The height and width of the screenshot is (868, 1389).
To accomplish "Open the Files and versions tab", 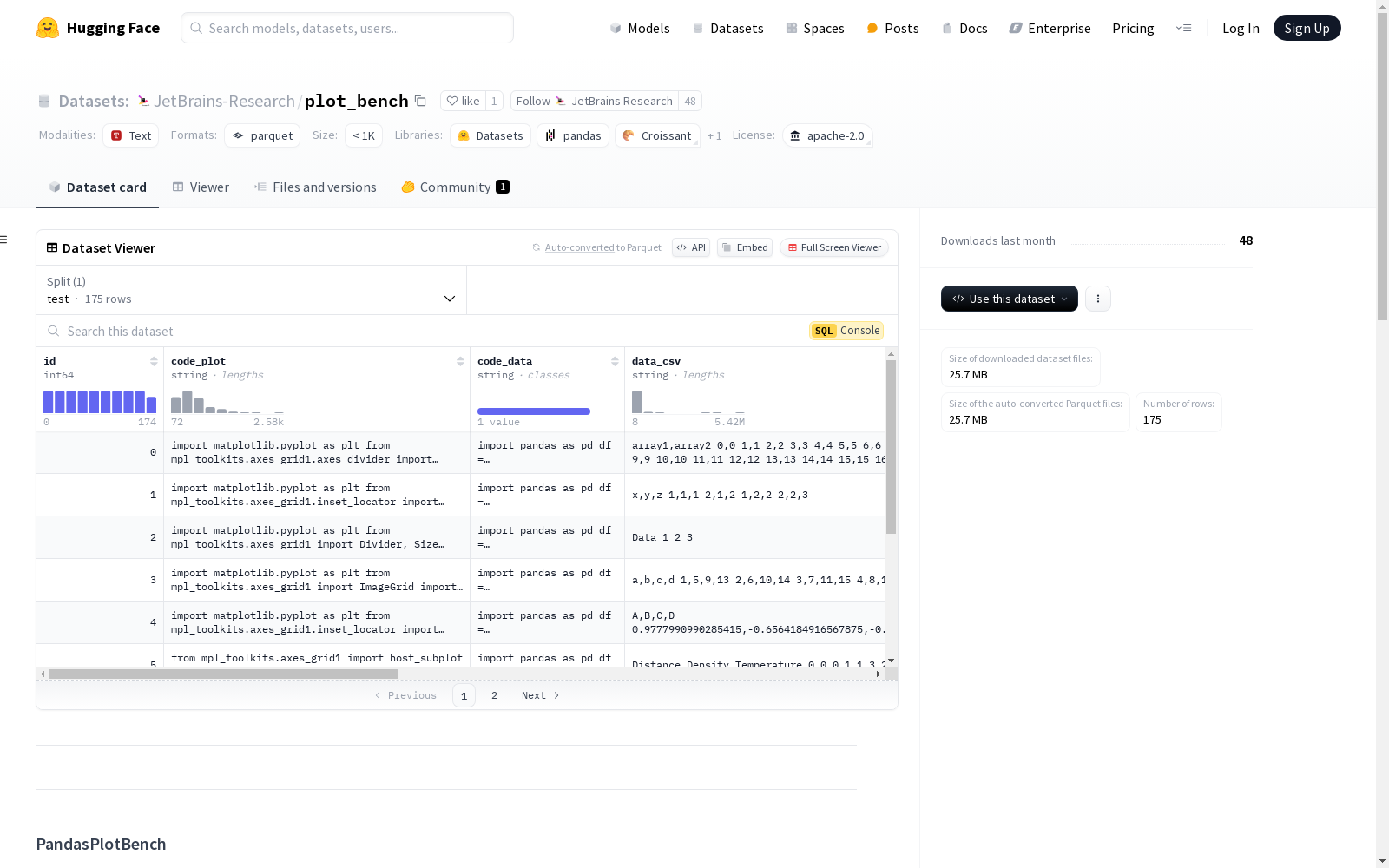I will click(315, 187).
